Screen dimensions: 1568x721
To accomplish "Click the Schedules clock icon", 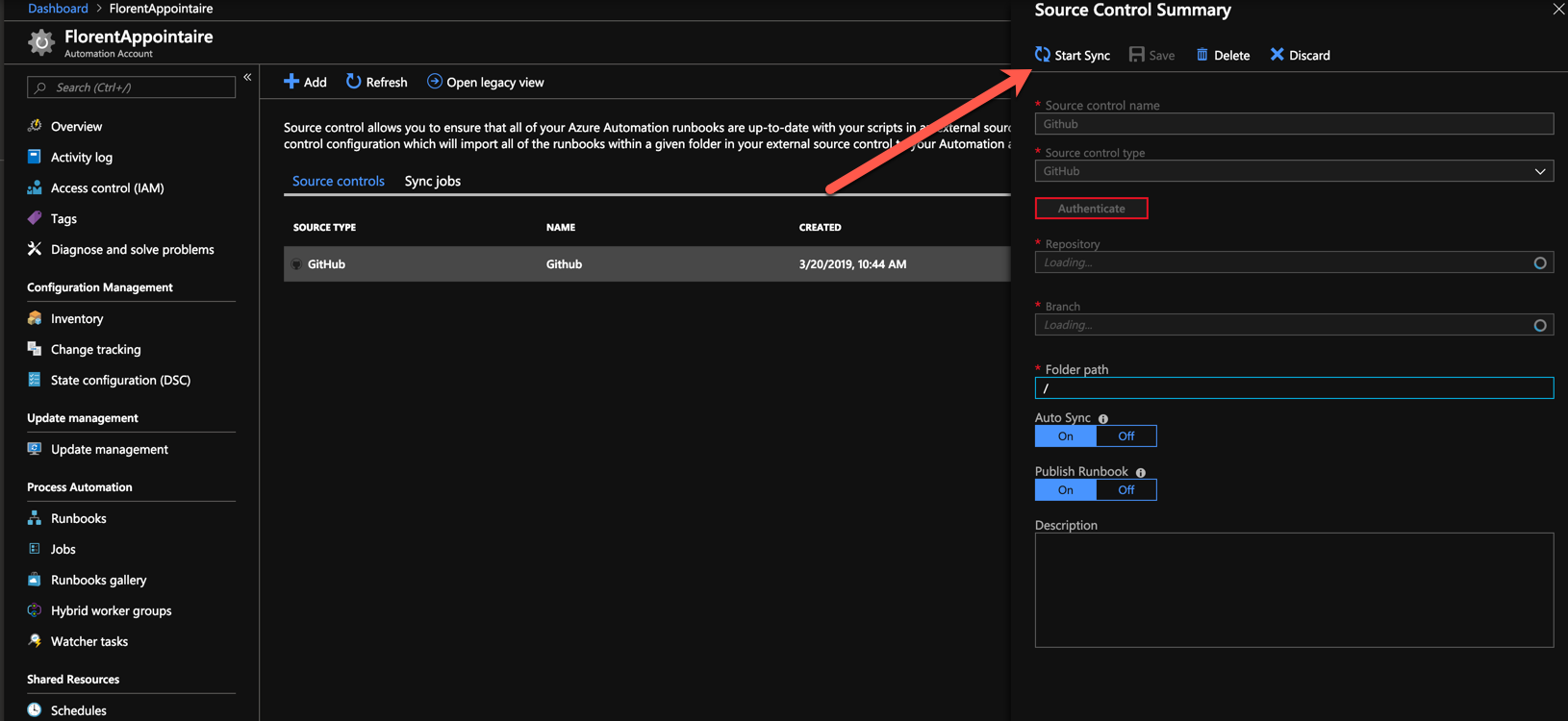I will pos(35,710).
